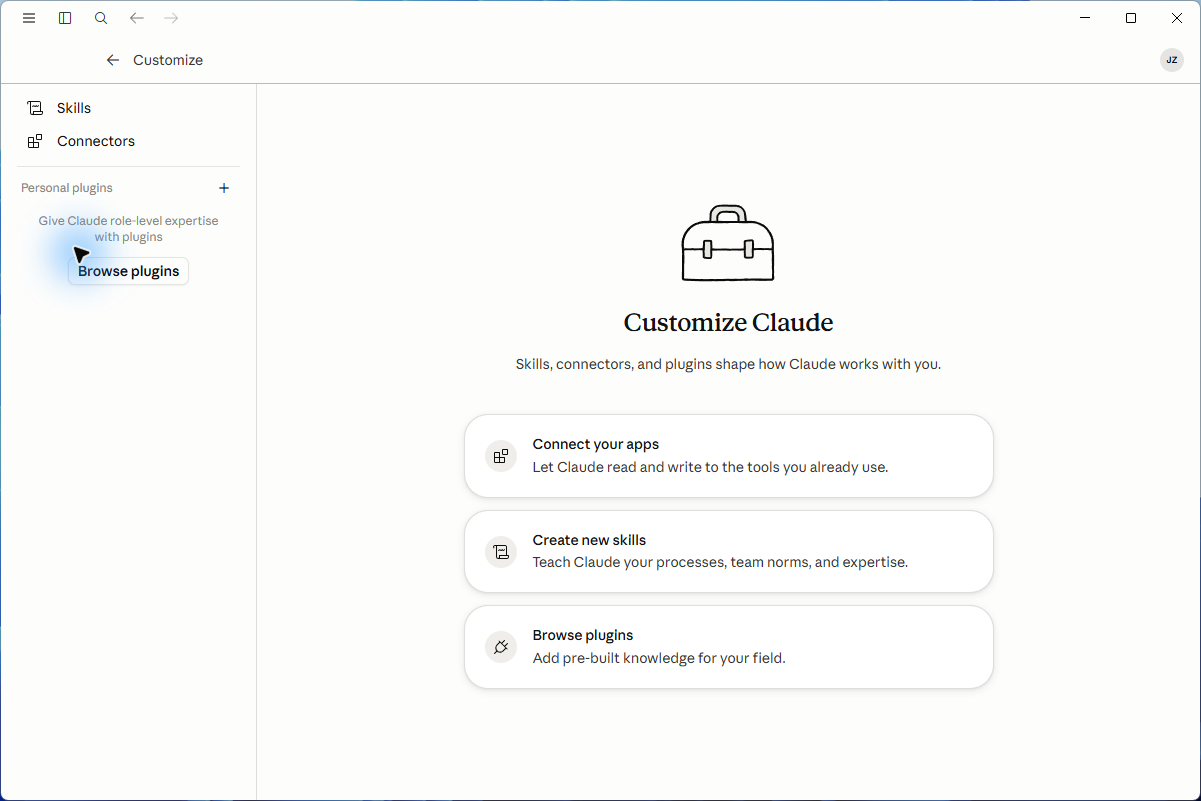Click the Connect your apps card icon
Image resolution: width=1201 pixels, height=801 pixels.
click(x=501, y=456)
